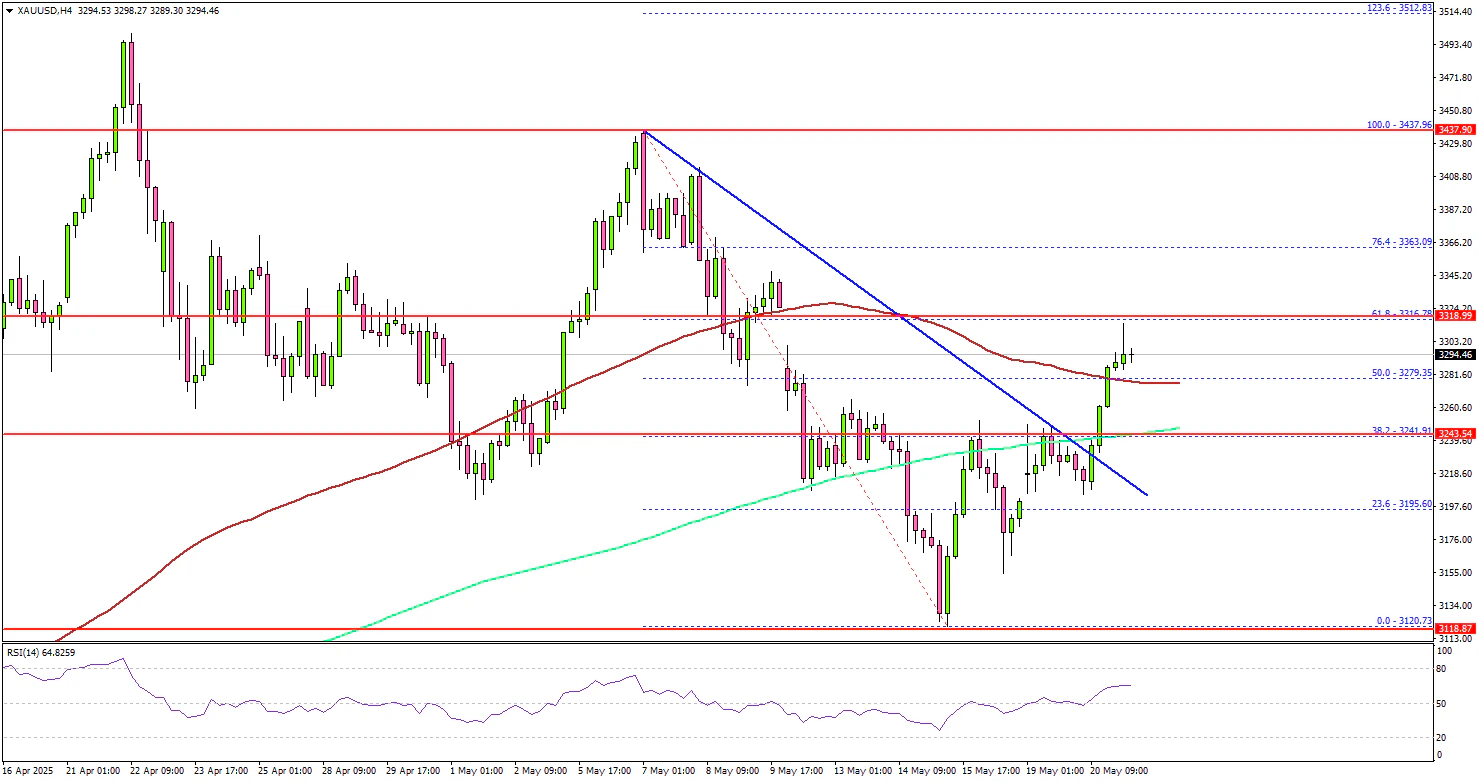Screen dimensions: 1479x782
Task: Click the 0.0 - 3120.73 Fibonacci label
Action: [x=1404, y=621]
